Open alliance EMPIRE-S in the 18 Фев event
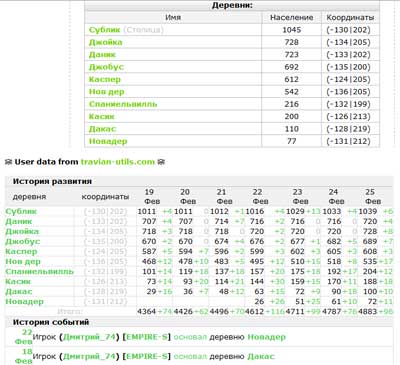 click(146, 356)
